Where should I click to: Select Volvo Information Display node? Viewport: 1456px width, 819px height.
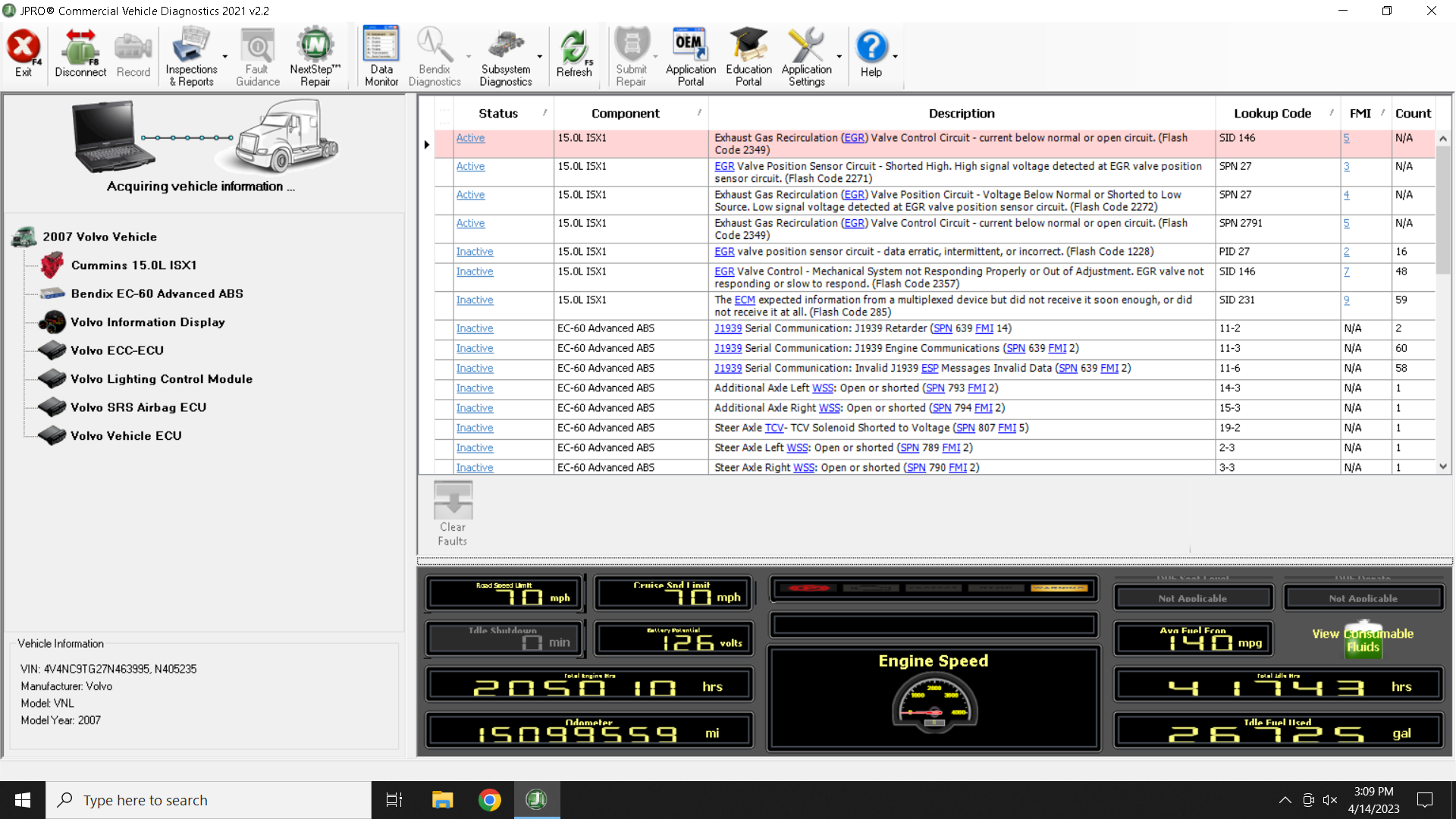point(148,322)
